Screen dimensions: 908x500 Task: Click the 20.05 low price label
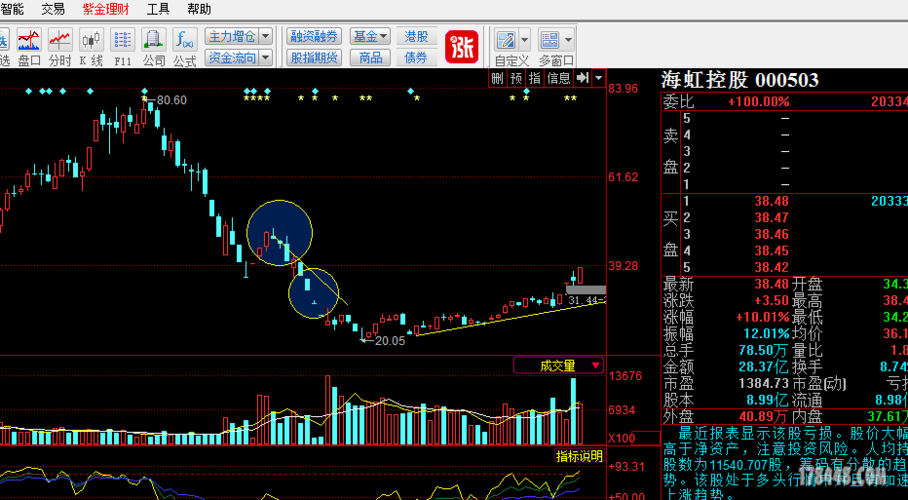390,341
